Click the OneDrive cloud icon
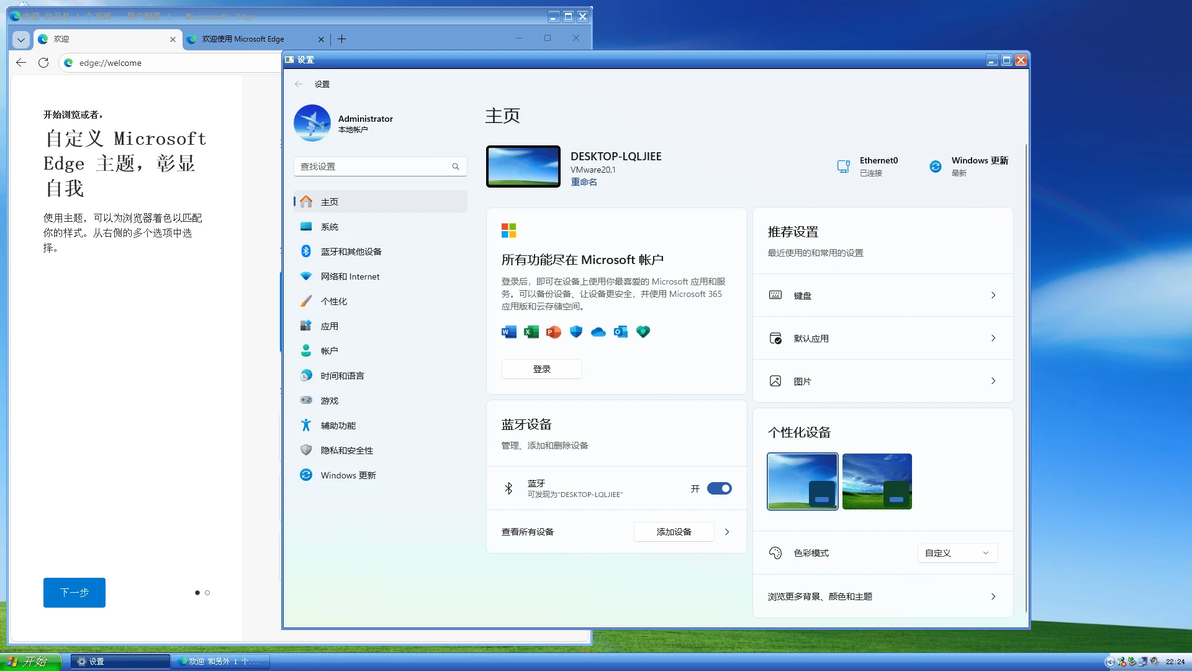 tap(598, 332)
